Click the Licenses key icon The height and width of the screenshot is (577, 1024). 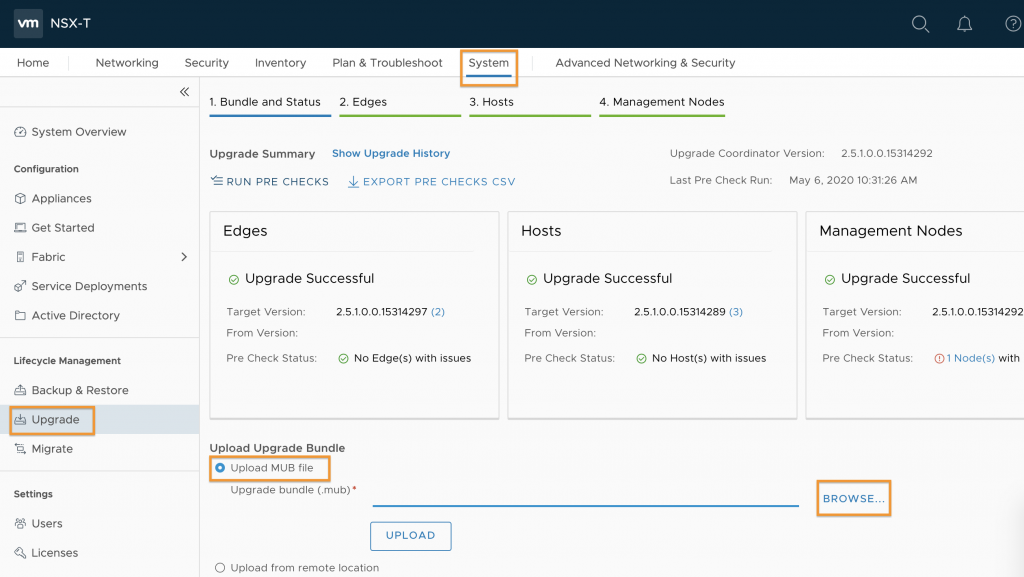[20, 553]
